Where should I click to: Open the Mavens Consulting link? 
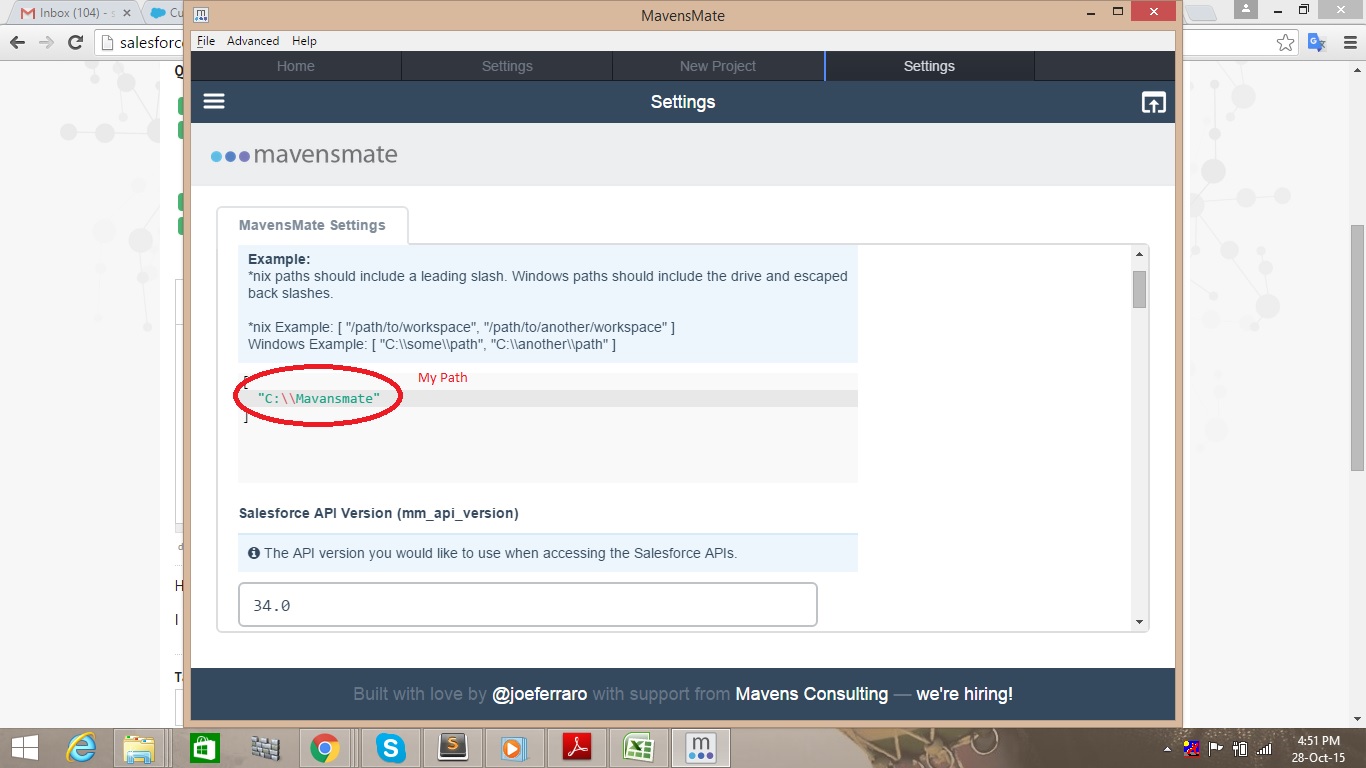pyautogui.click(x=812, y=694)
